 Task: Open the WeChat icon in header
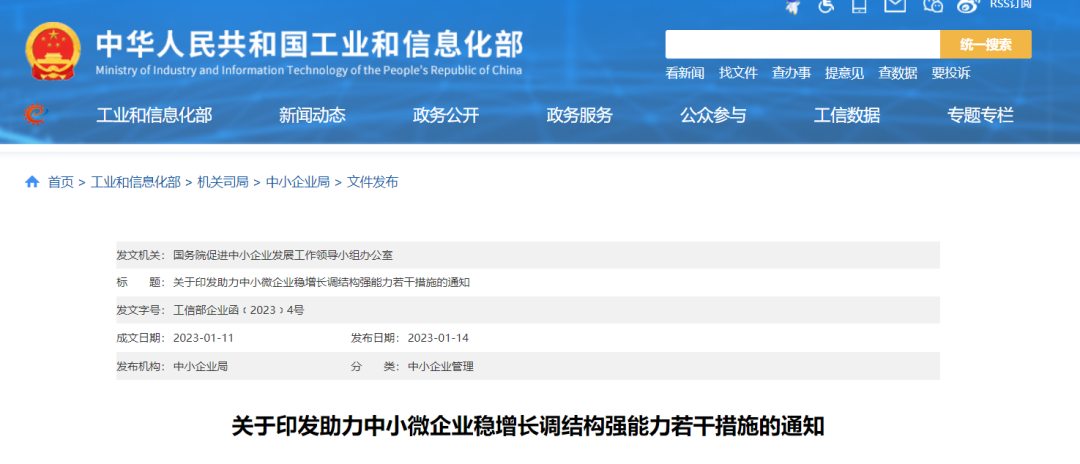click(x=932, y=6)
